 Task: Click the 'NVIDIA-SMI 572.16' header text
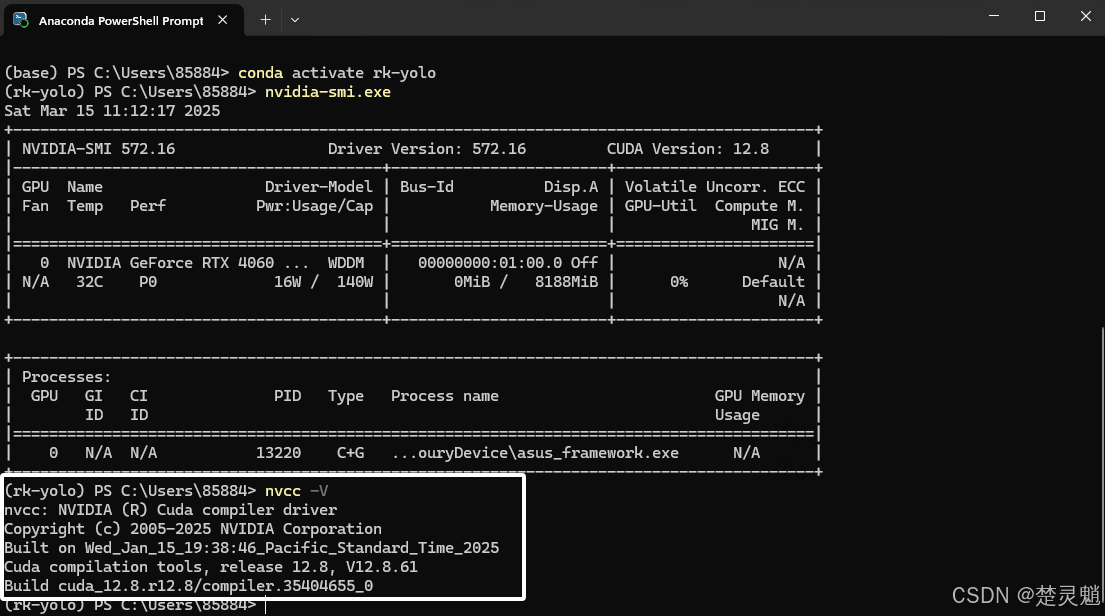(x=99, y=149)
